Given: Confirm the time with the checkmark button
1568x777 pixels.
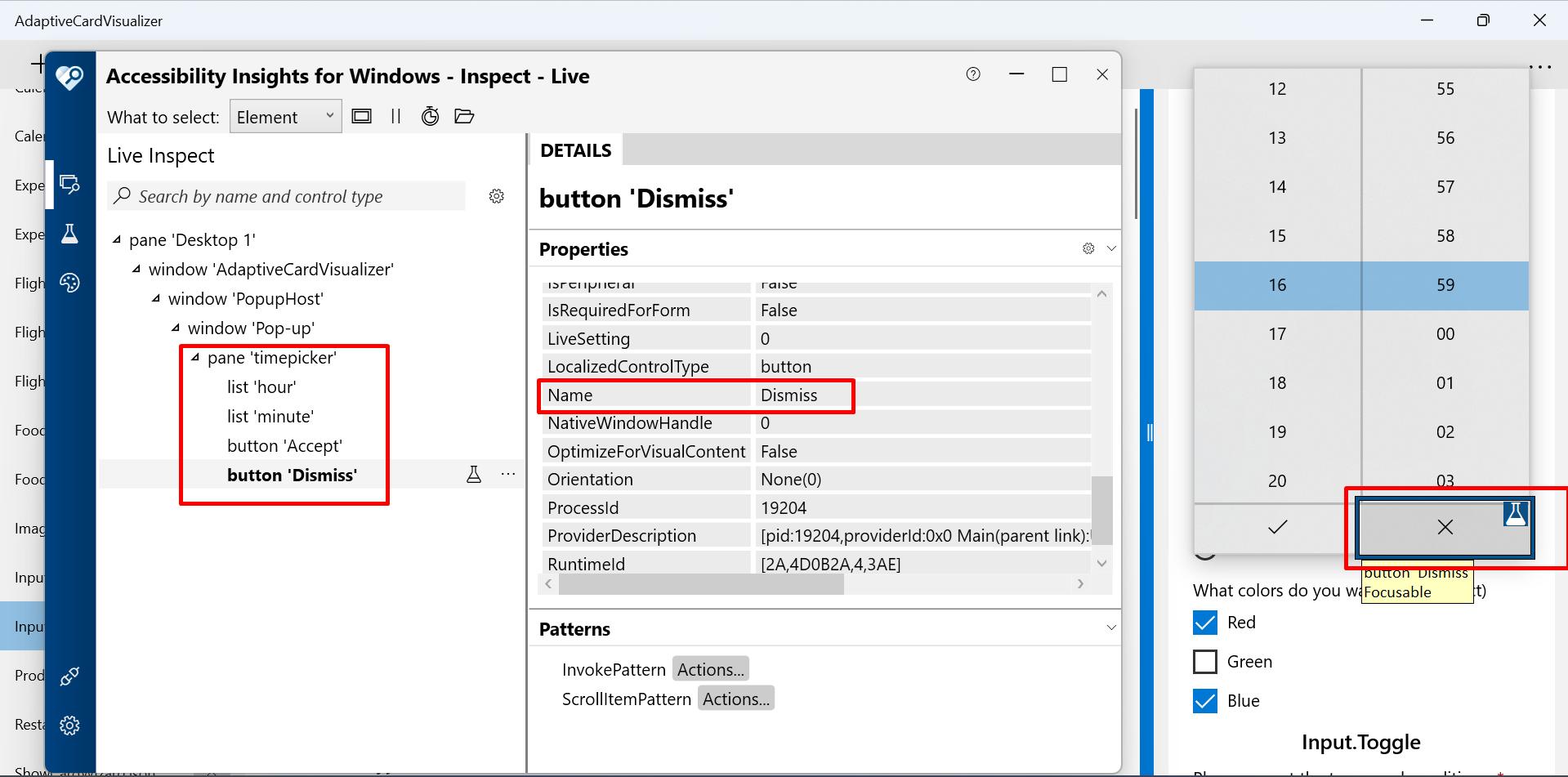Looking at the screenshot, I should (1277, 527).
